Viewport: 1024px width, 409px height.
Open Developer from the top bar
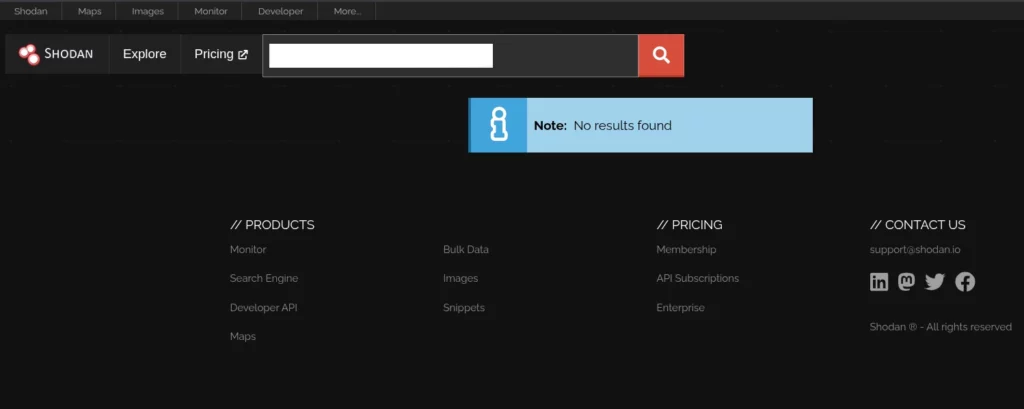tap(280, 11)
